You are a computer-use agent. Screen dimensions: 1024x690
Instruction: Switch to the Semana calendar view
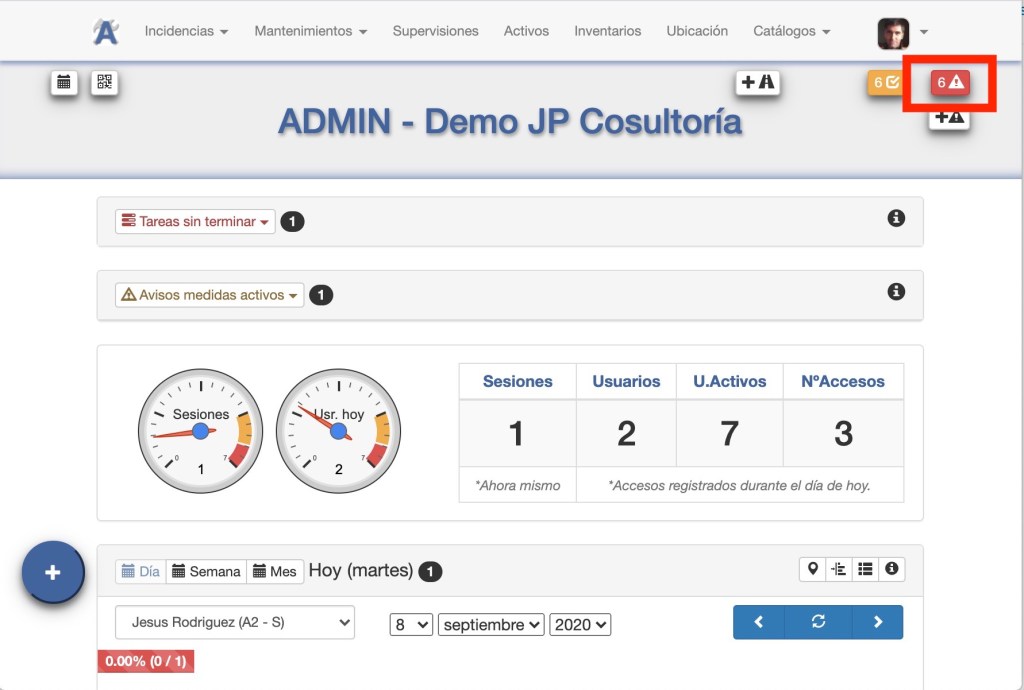tap(206, 571)
